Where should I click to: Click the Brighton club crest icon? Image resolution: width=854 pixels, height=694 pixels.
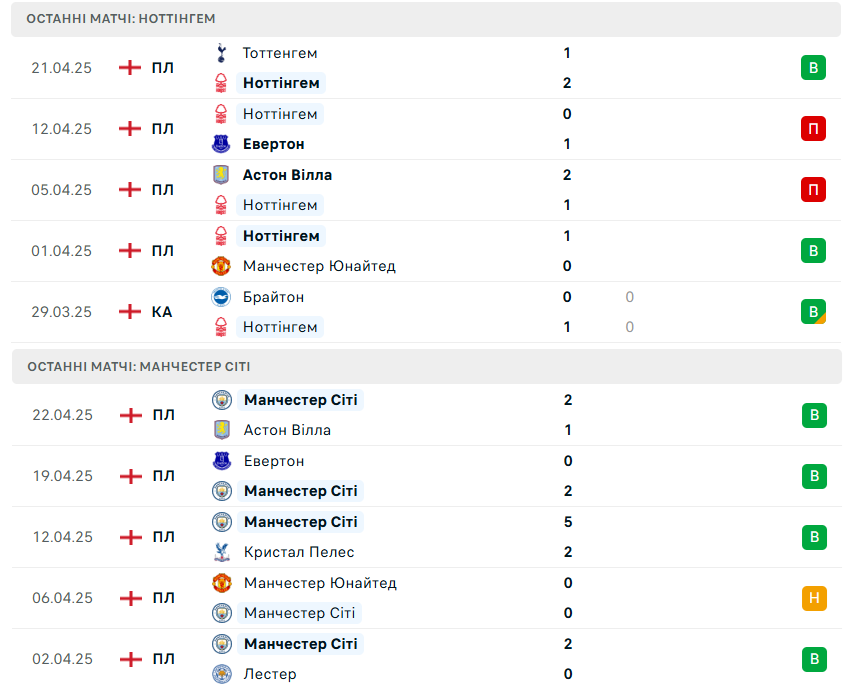pos(221,297)
